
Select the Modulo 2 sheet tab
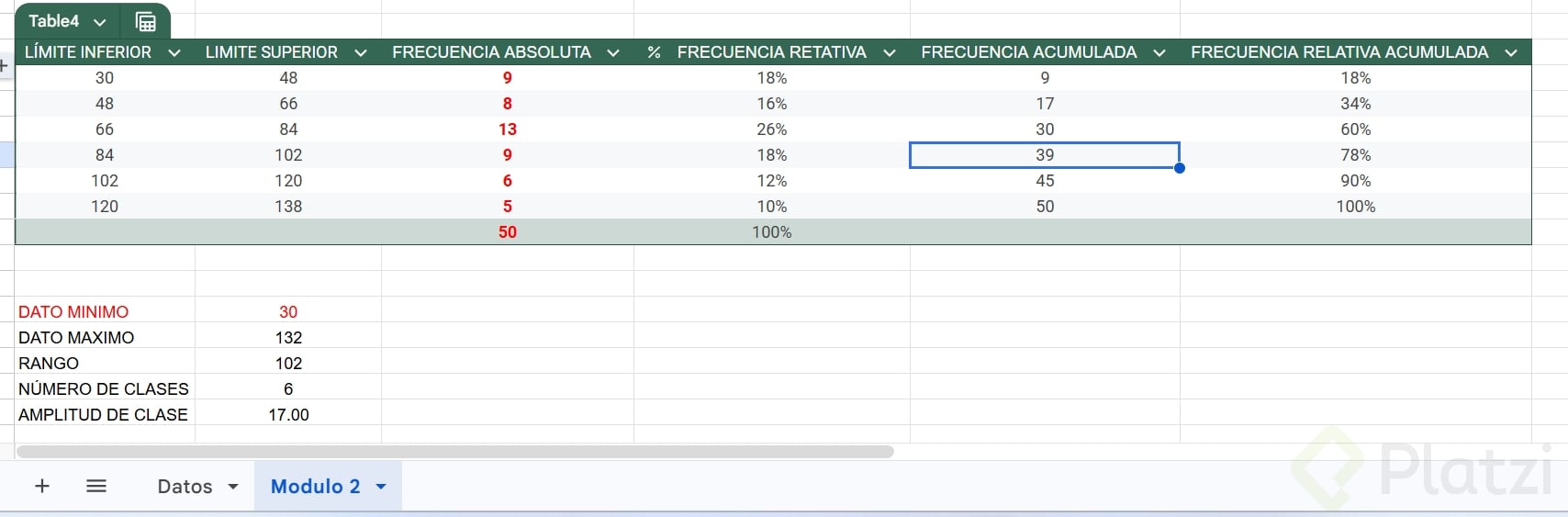315,486
